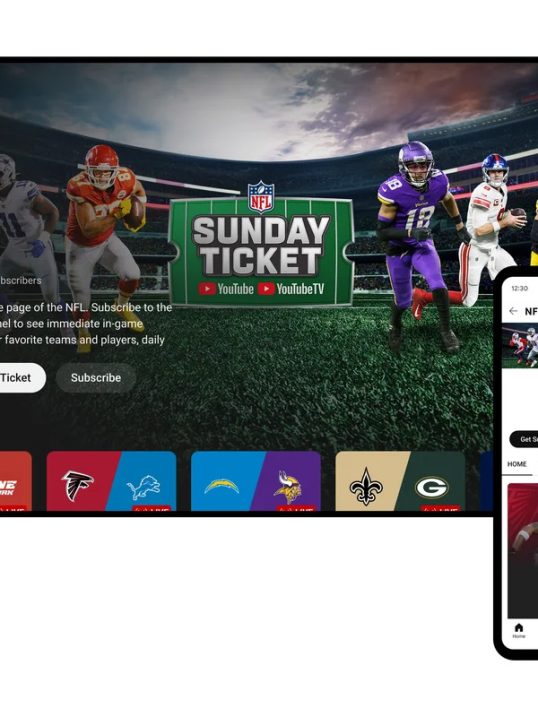The image size is (538, 717).
Task: Open the Chargers vs Vikings game tile
Action: tap(256, 481)
